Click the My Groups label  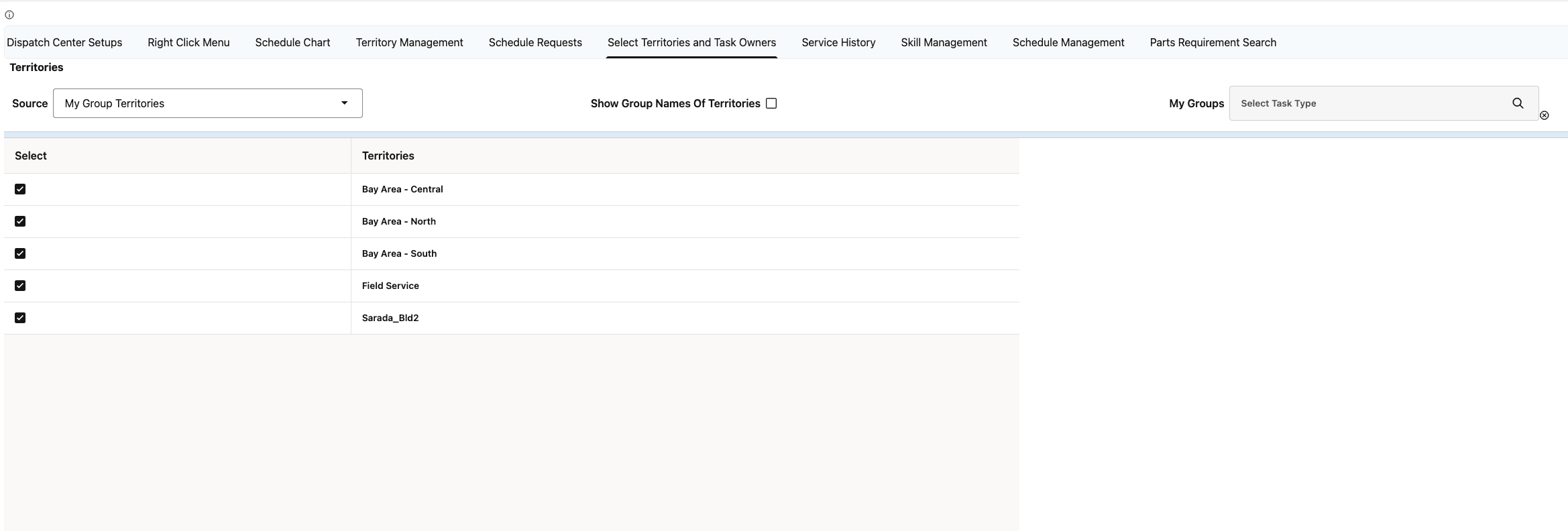click(x=1196, y=103)
